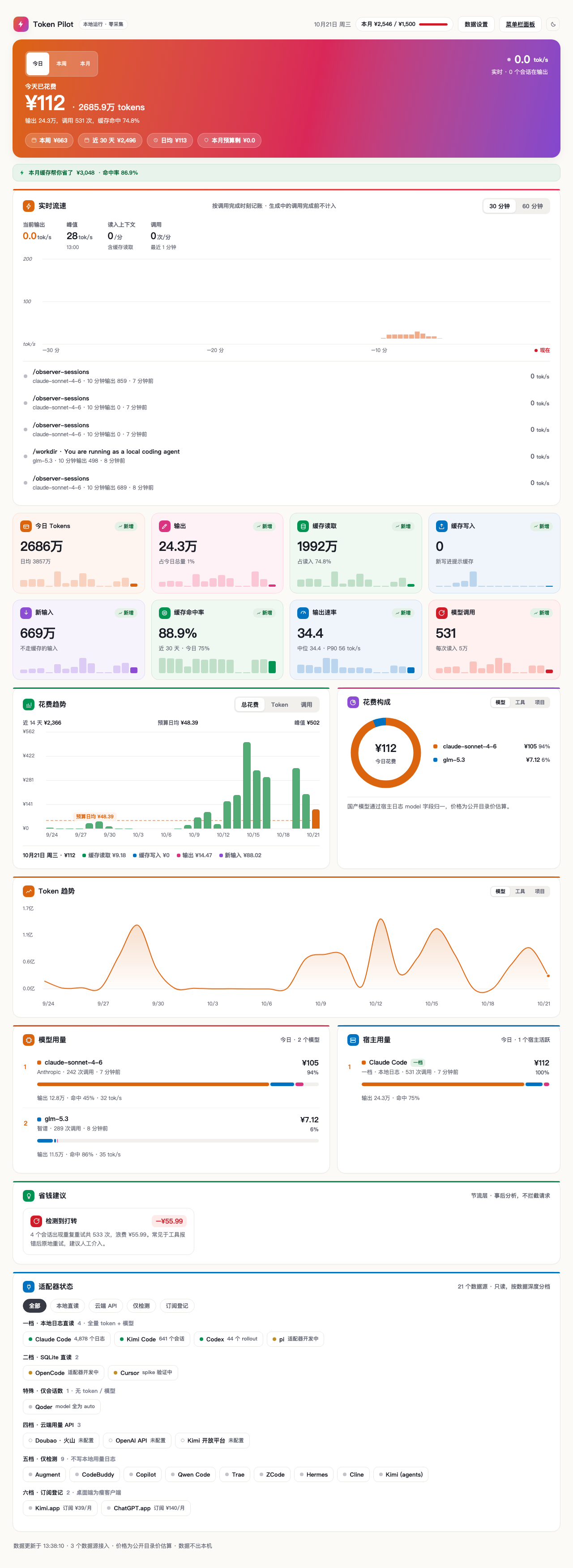Click the Claude Code adapter chip
The image size is (573, 1568).
[x=66, y=1339]
